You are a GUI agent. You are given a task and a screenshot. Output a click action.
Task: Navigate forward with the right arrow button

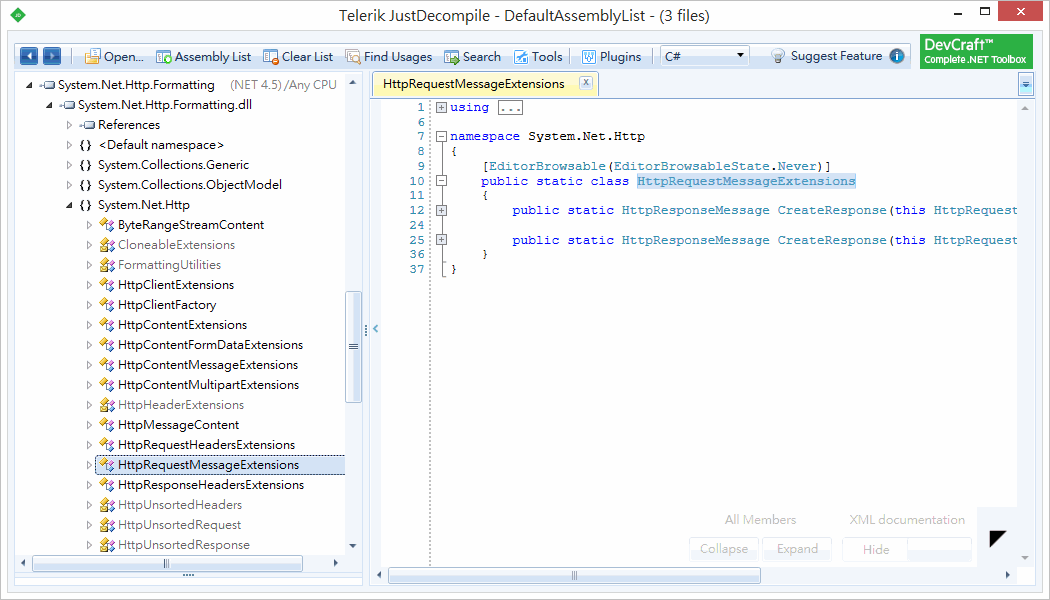[x=52, y=56]
